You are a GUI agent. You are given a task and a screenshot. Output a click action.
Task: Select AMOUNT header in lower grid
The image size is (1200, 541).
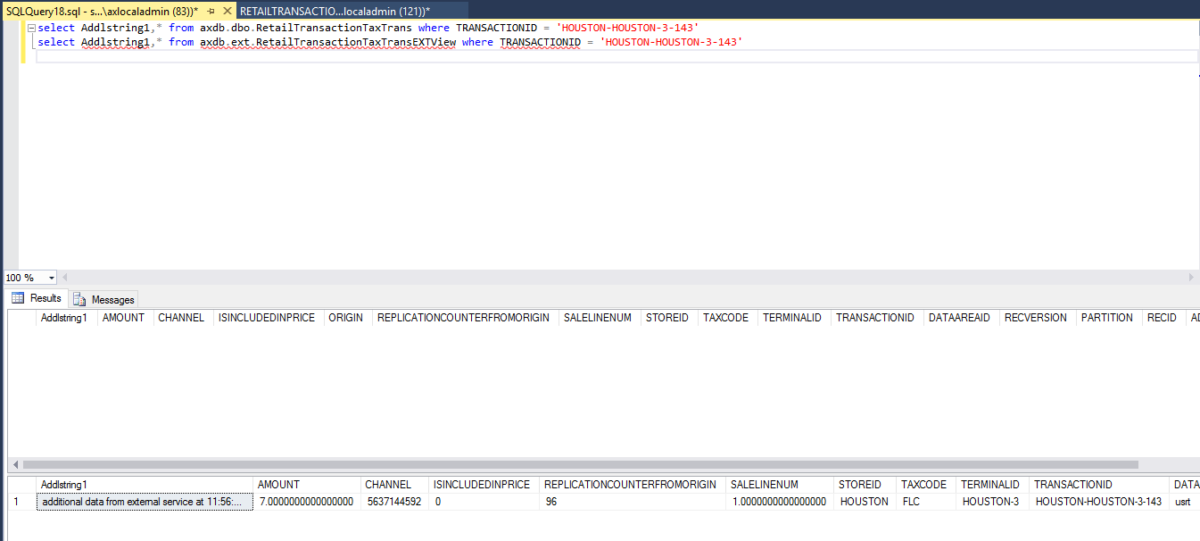point(308,484)
